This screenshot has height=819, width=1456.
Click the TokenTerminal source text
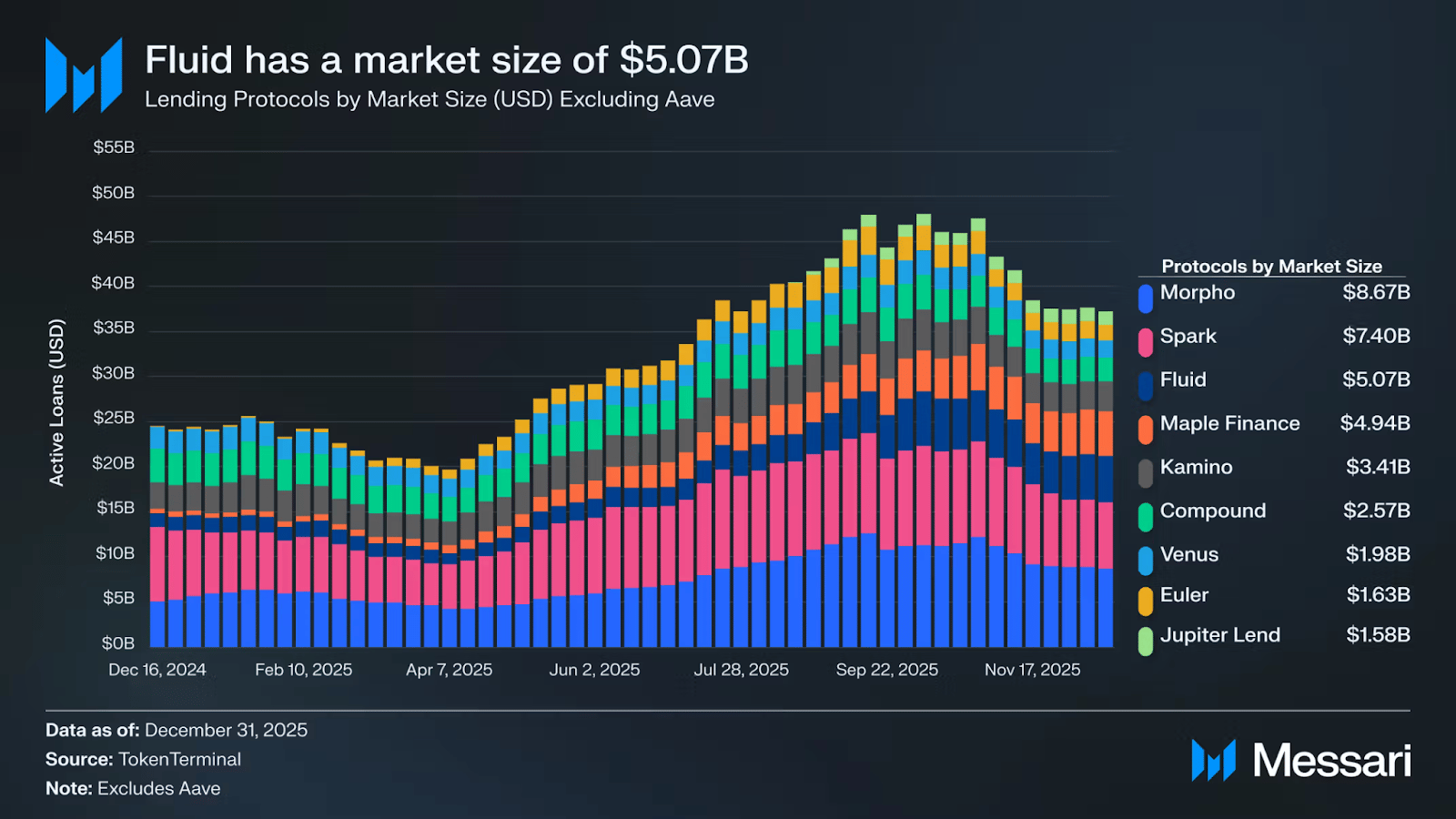179,759
